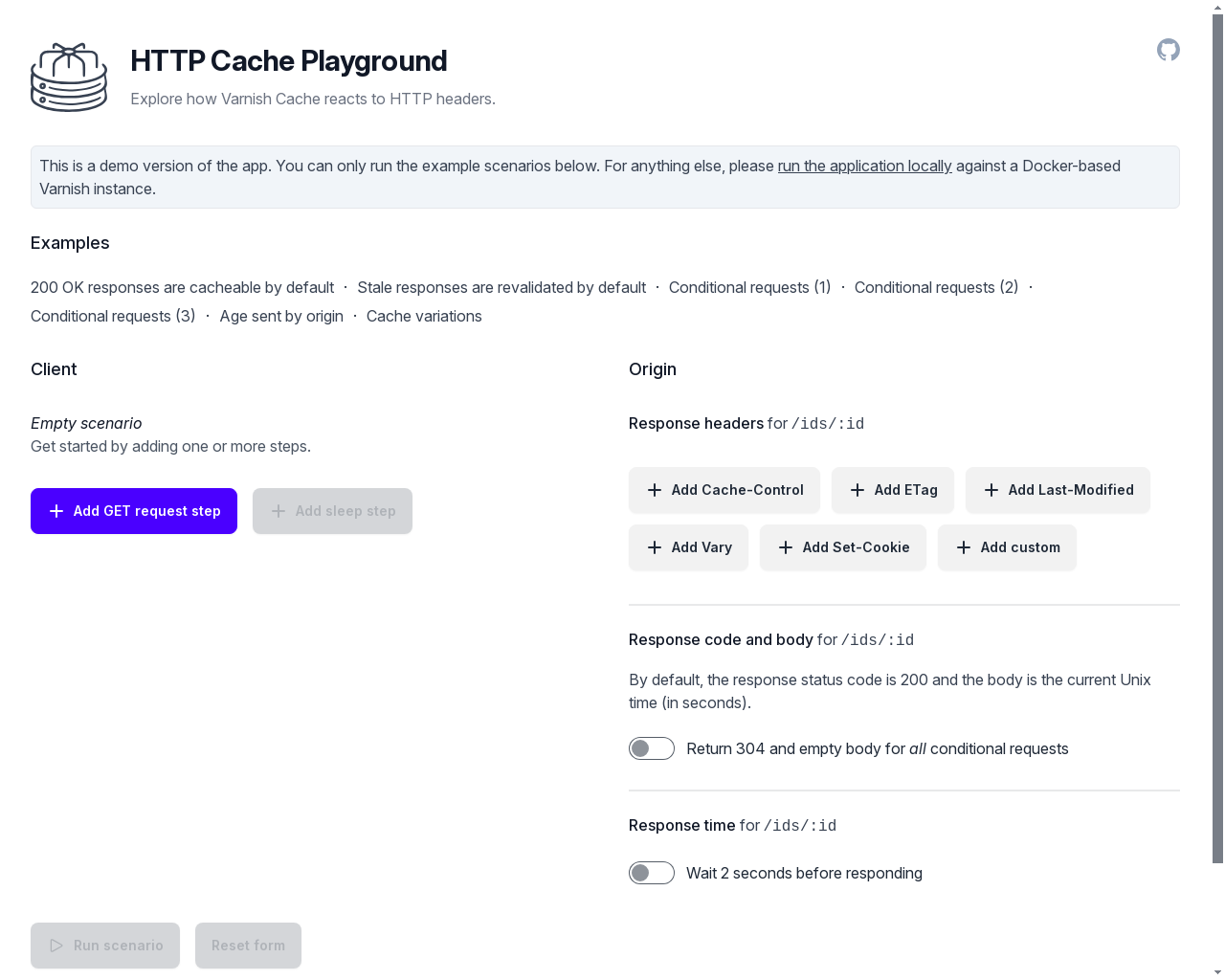Click the play icon in Run scenario

[56, 946]
